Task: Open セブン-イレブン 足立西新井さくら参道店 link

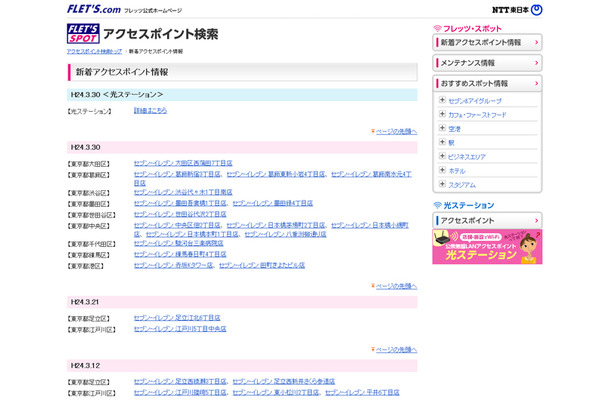Action: pos(284,381)
